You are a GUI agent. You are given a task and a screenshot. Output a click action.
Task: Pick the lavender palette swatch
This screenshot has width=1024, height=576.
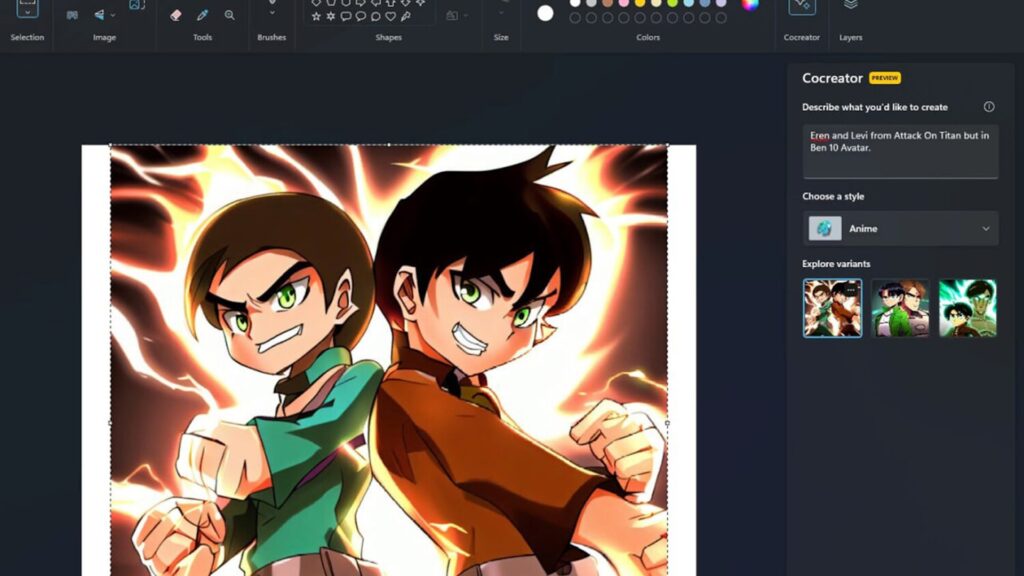(721, 3)
